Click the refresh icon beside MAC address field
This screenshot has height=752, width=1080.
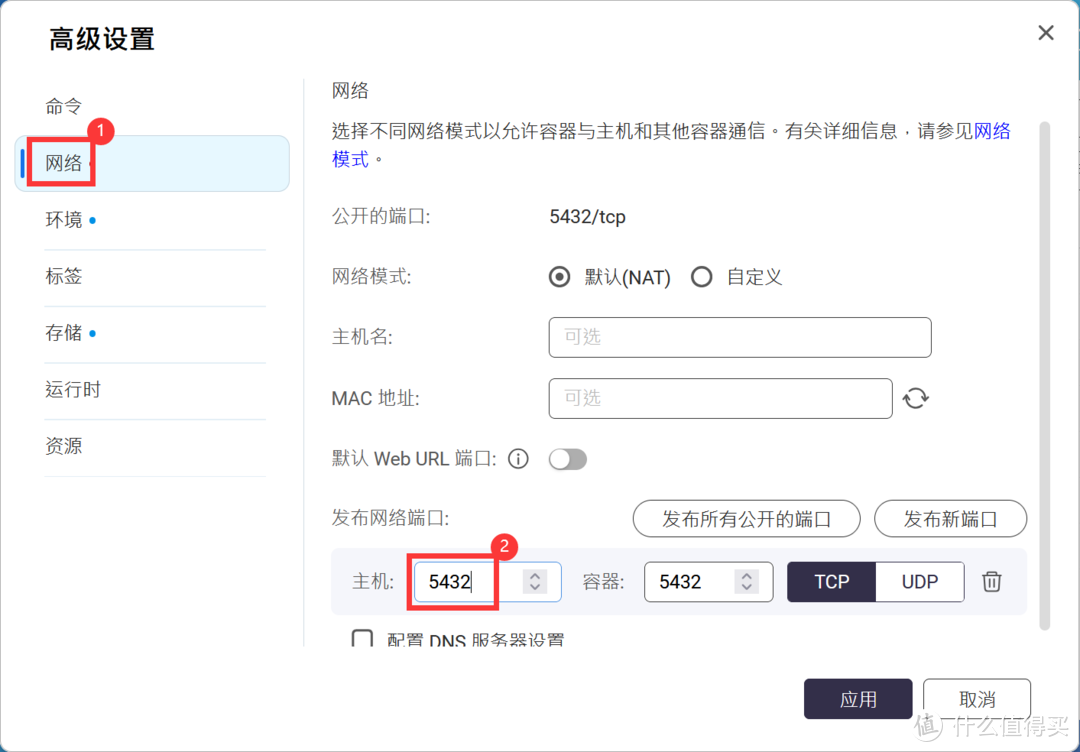[916, 398]
